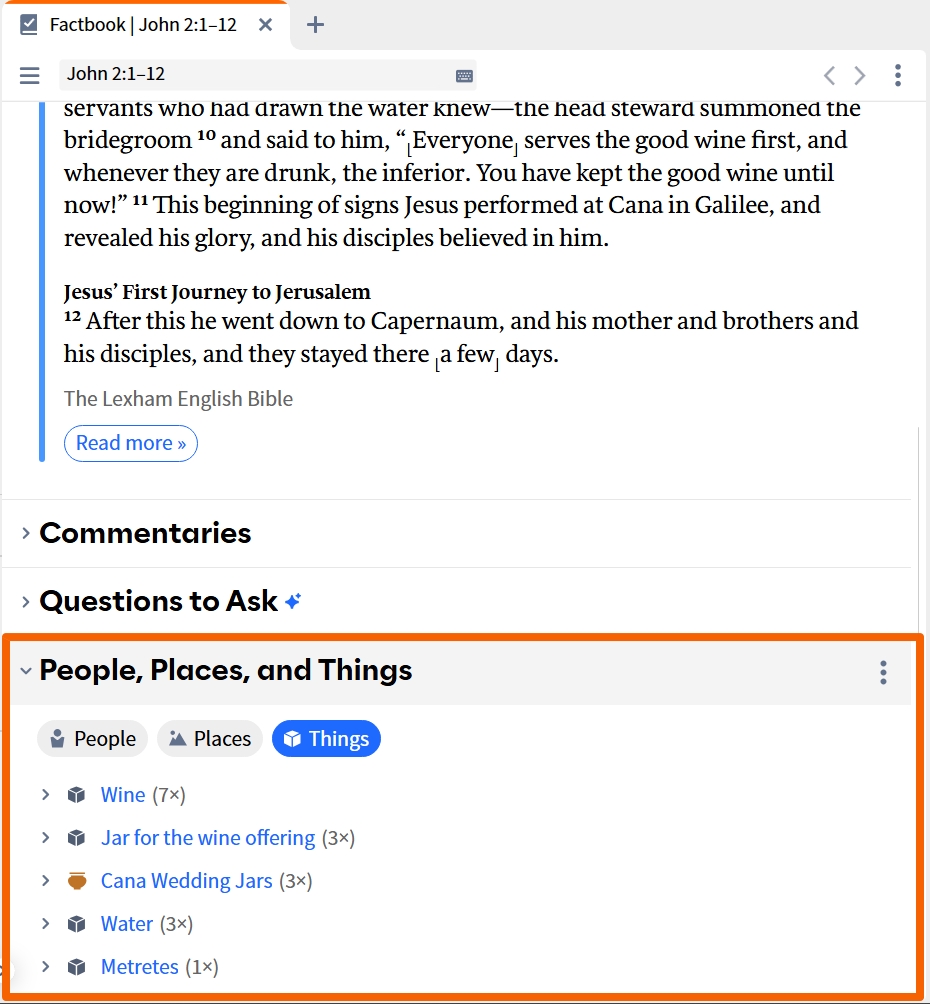The image size is (930, 1004).
Task: Select the People filter chip
Action: (93, 739)
